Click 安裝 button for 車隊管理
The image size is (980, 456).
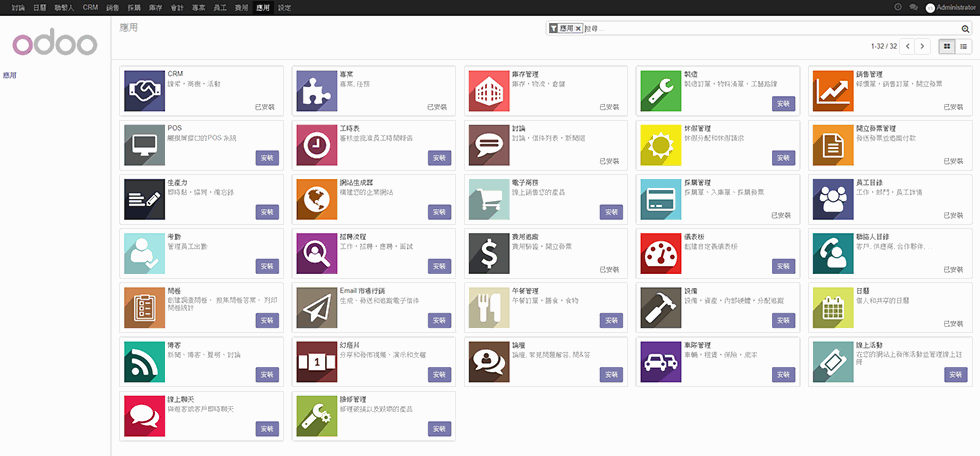tap(783, 374)
